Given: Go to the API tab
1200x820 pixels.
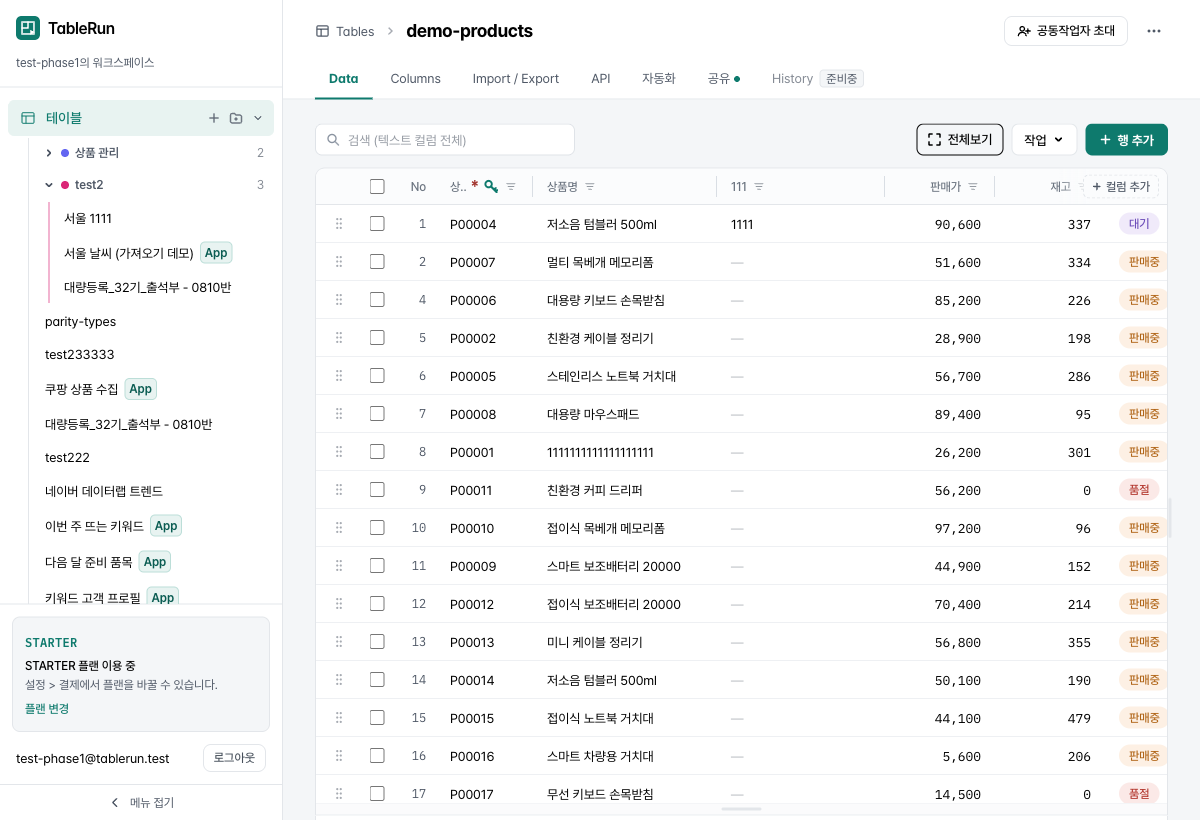Looking at the screenshot, I should coord(601,78).
